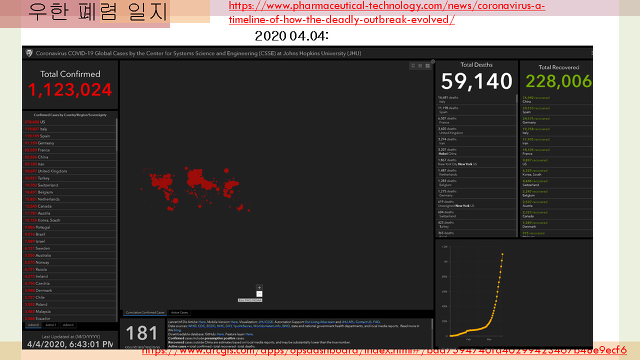This screenshot has height=360, width=640.
Task: Select Hubei China row in deaths list
Action: click(476, 151)
